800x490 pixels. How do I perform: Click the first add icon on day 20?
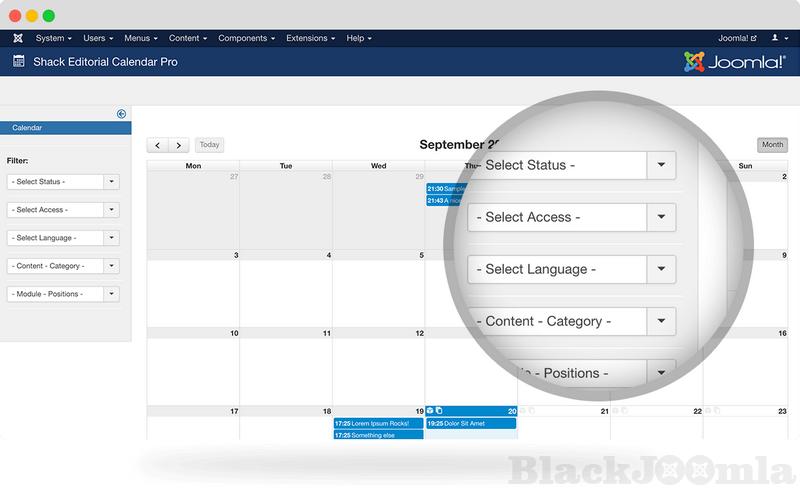click(430, 411)
